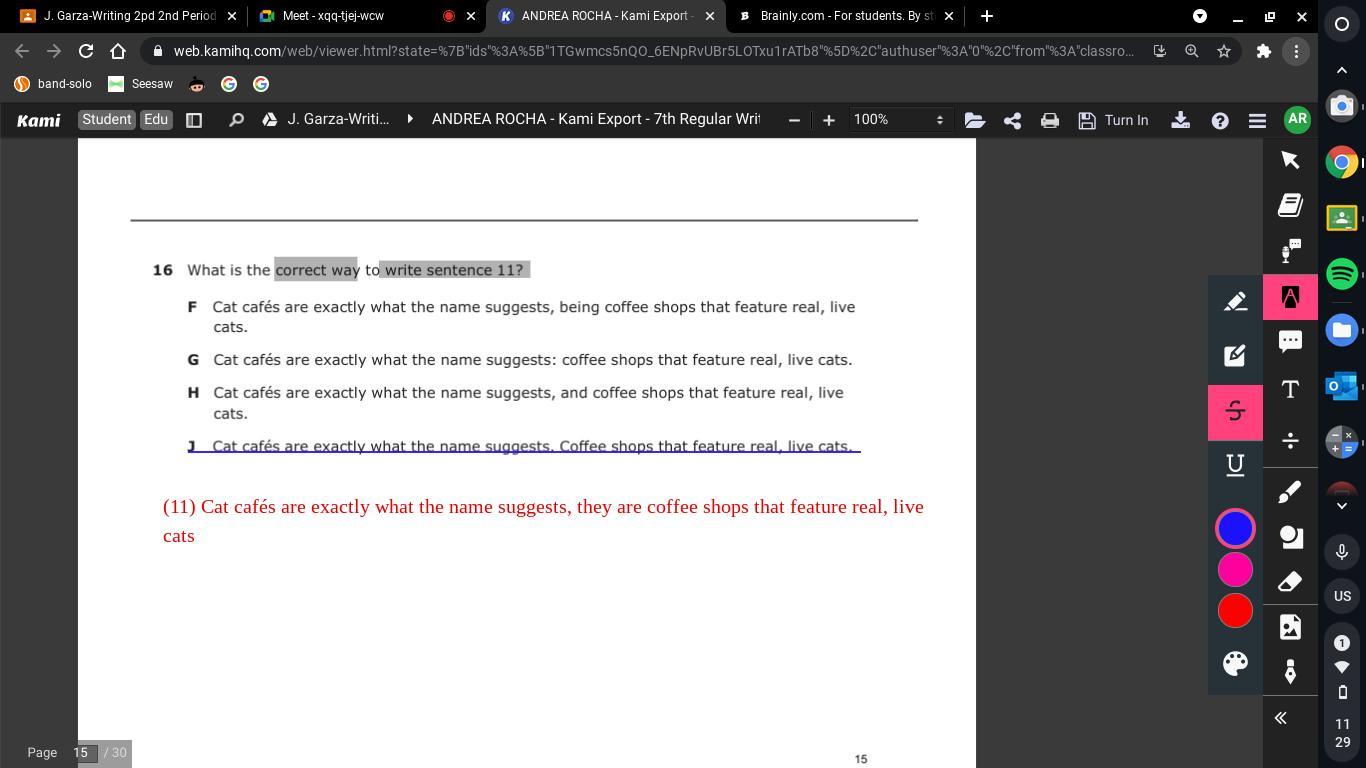
Task: Toggle the microphone in the shelf
Action: coord(1342,552)
